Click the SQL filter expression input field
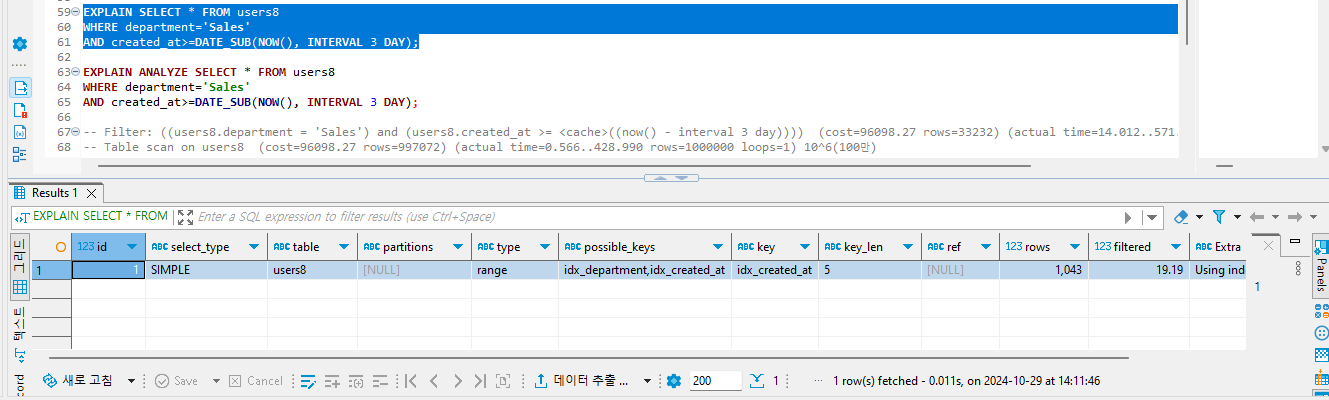 tap(655, 216)
